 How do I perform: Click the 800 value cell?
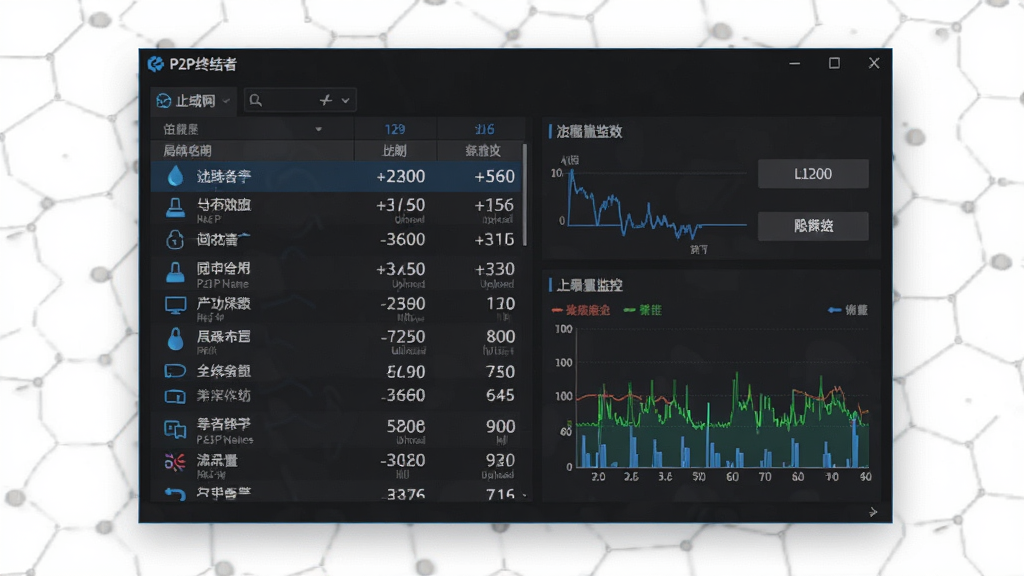click(500, 336)
